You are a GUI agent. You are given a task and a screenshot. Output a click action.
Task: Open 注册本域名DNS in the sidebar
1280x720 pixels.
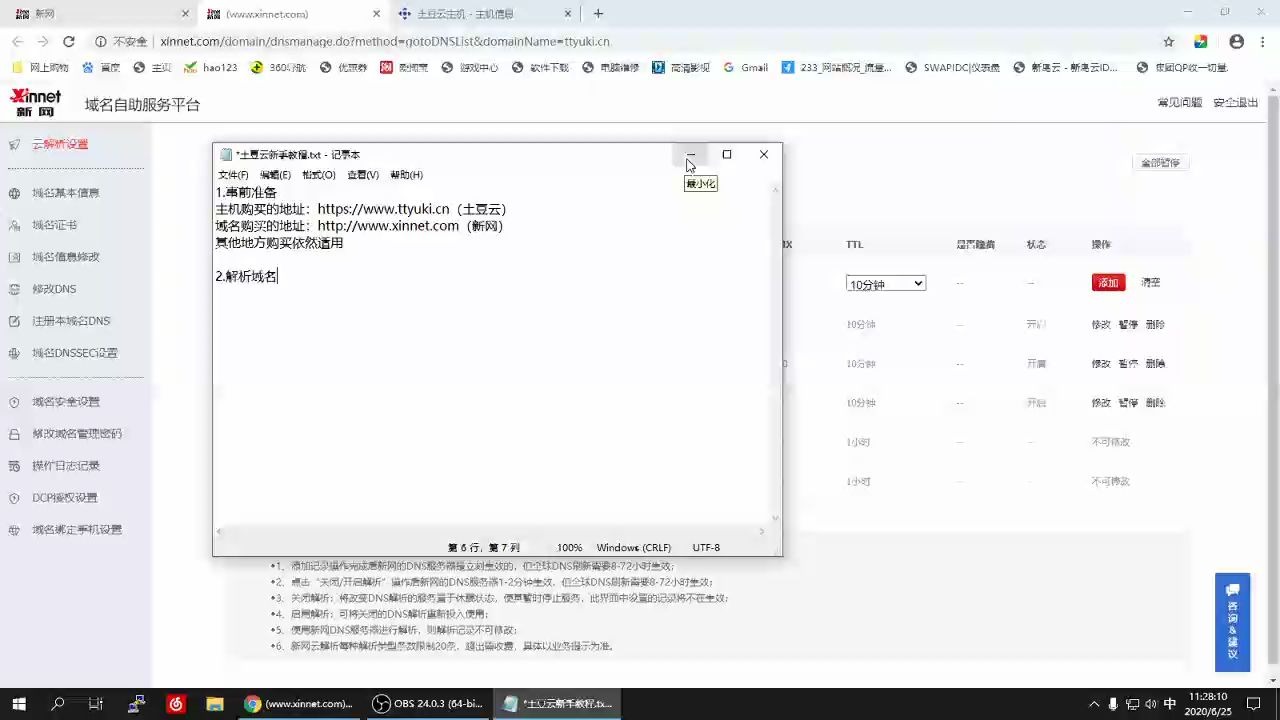pos(70,321)
